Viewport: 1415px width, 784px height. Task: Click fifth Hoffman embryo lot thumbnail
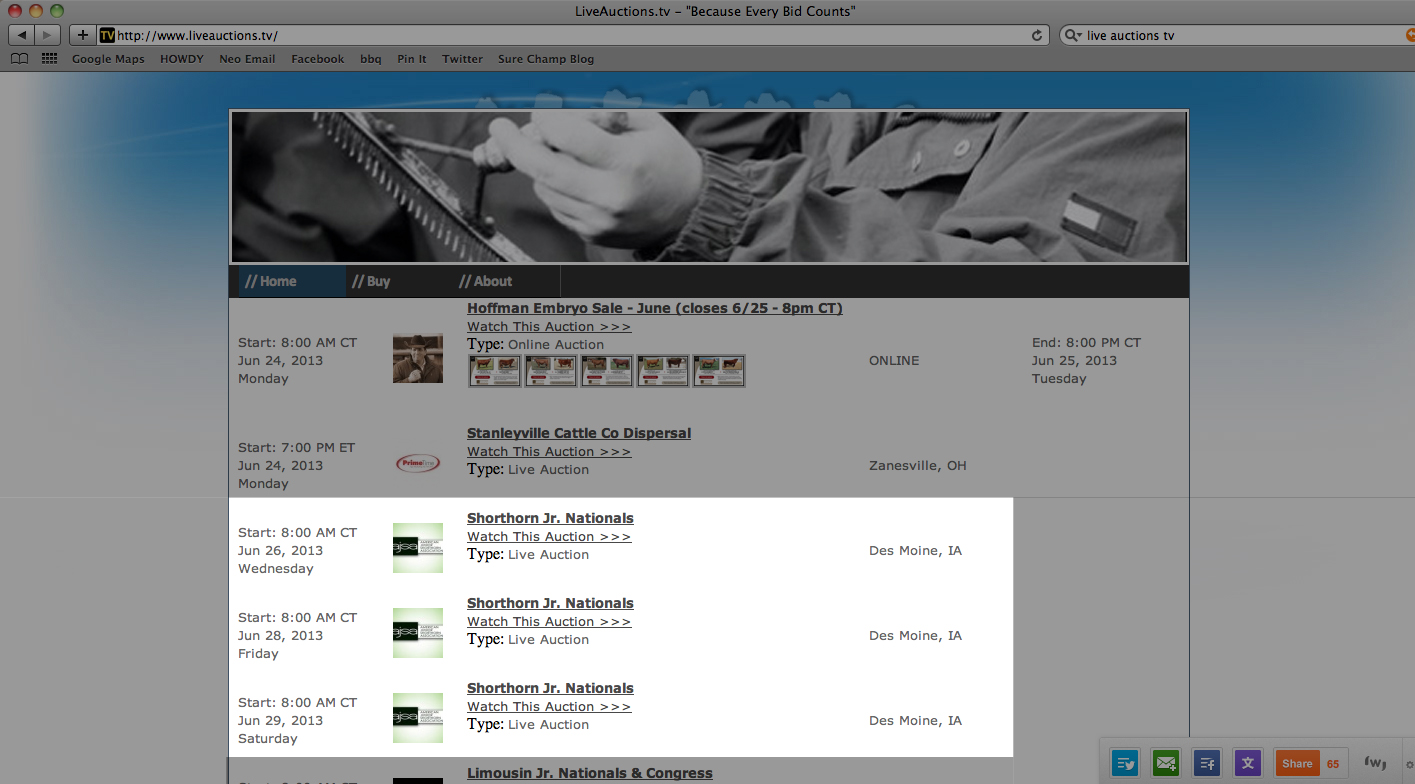coord(719,370)
